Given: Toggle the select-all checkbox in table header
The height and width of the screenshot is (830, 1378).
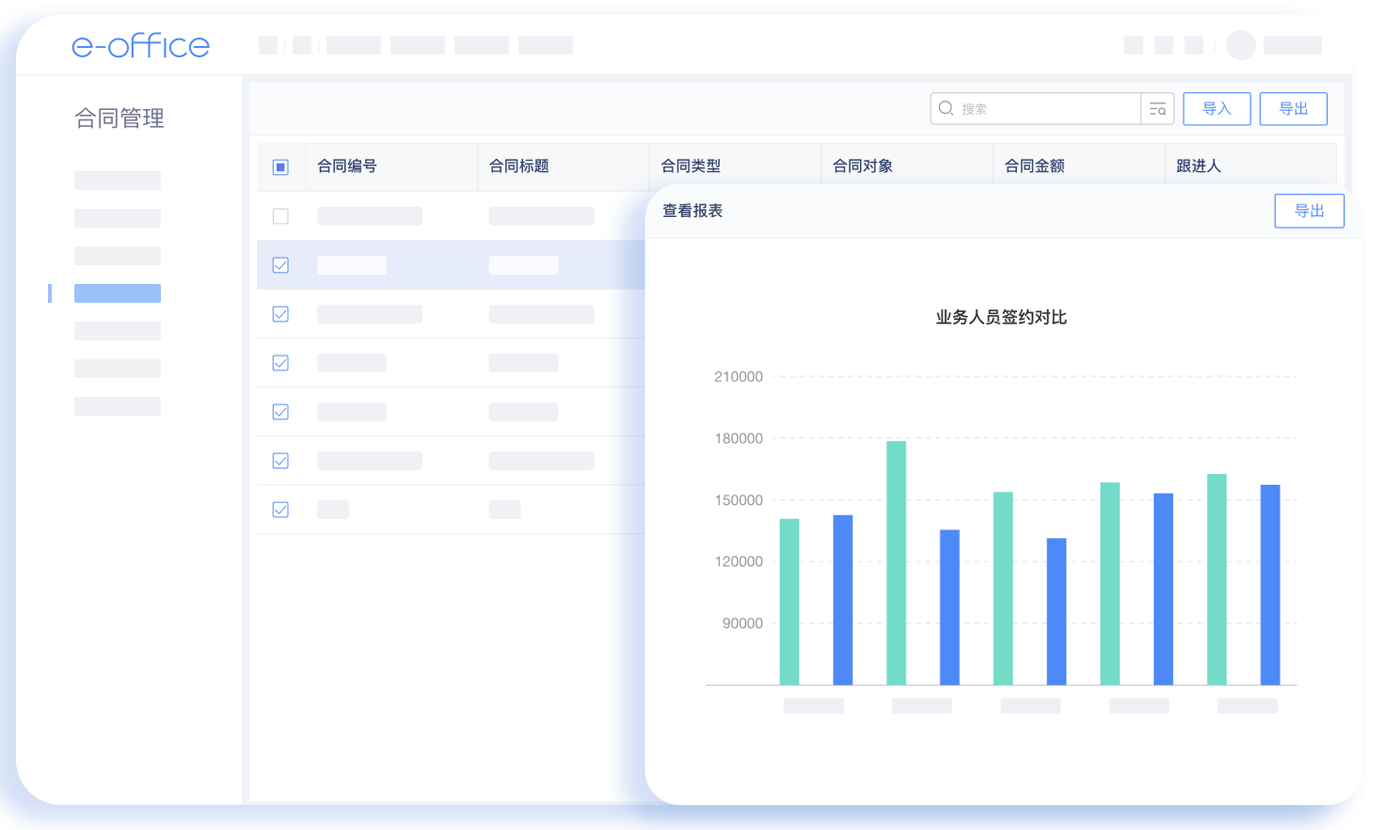Looking at the screenshot, I should click(281, 167).
